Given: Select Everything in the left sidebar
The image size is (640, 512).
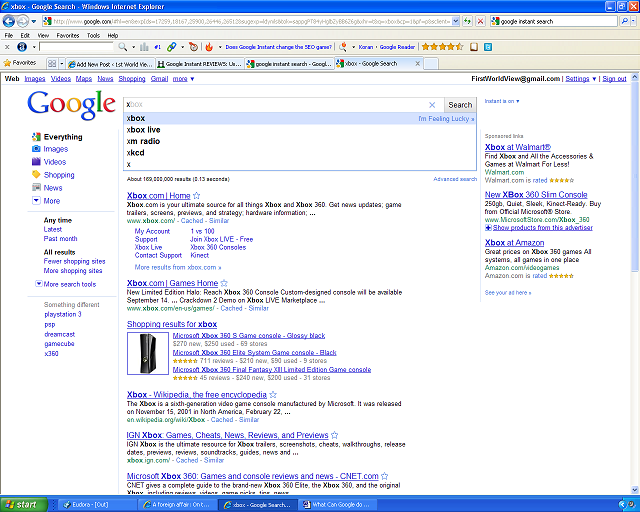Looking at the screenshot, I should [63, 137].
